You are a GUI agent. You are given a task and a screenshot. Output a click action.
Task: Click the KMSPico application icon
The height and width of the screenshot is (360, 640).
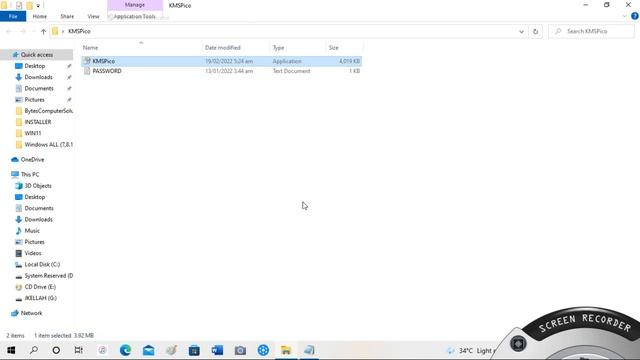coord(87,61)
